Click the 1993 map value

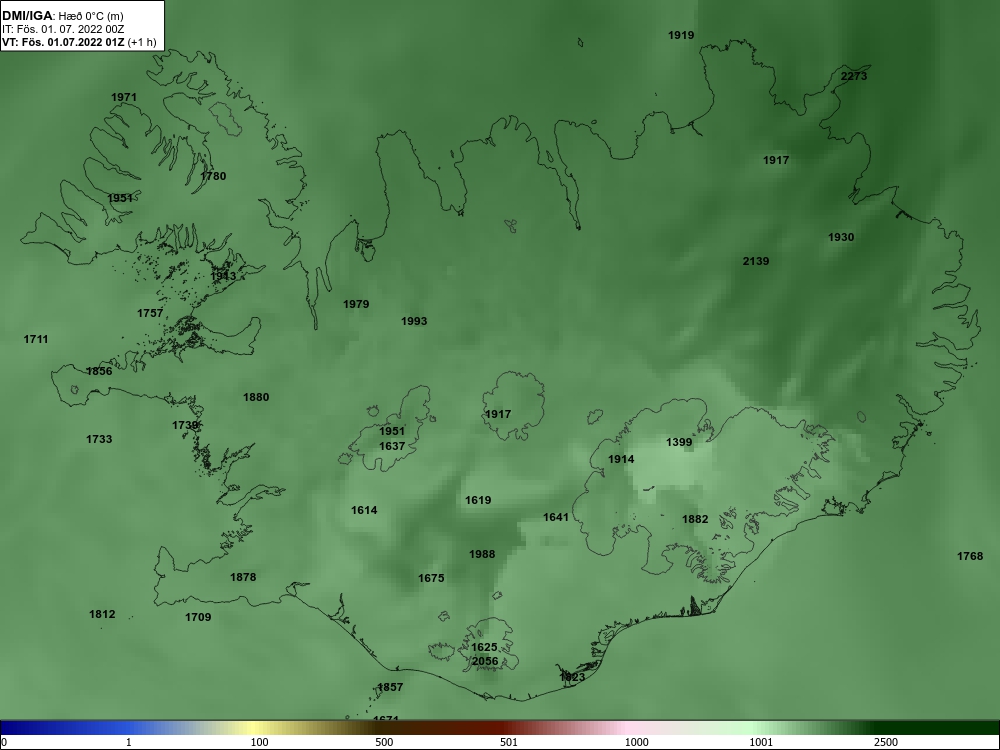click(414, 321)
